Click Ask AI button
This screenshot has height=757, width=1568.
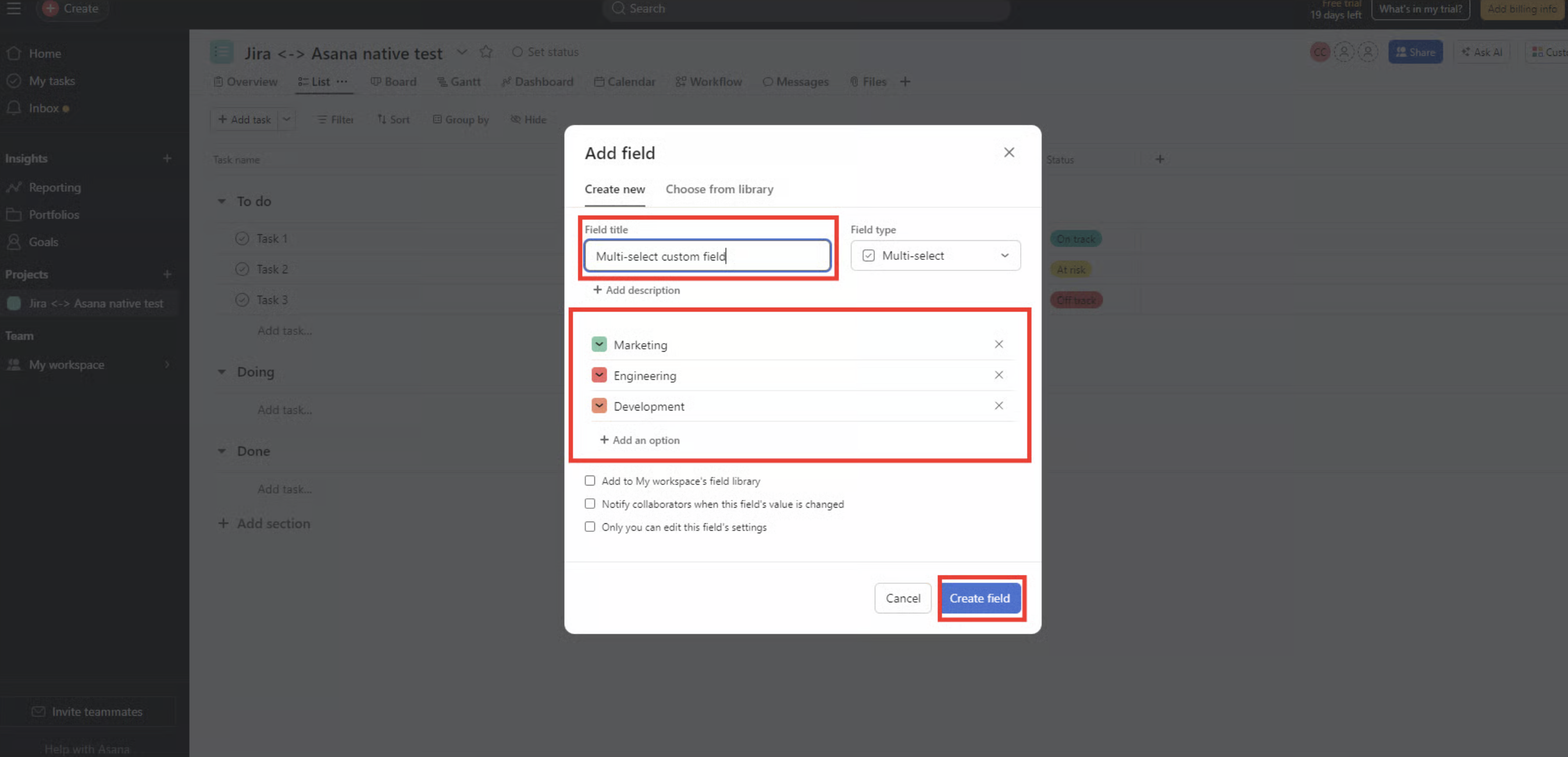coord(1481,52)
